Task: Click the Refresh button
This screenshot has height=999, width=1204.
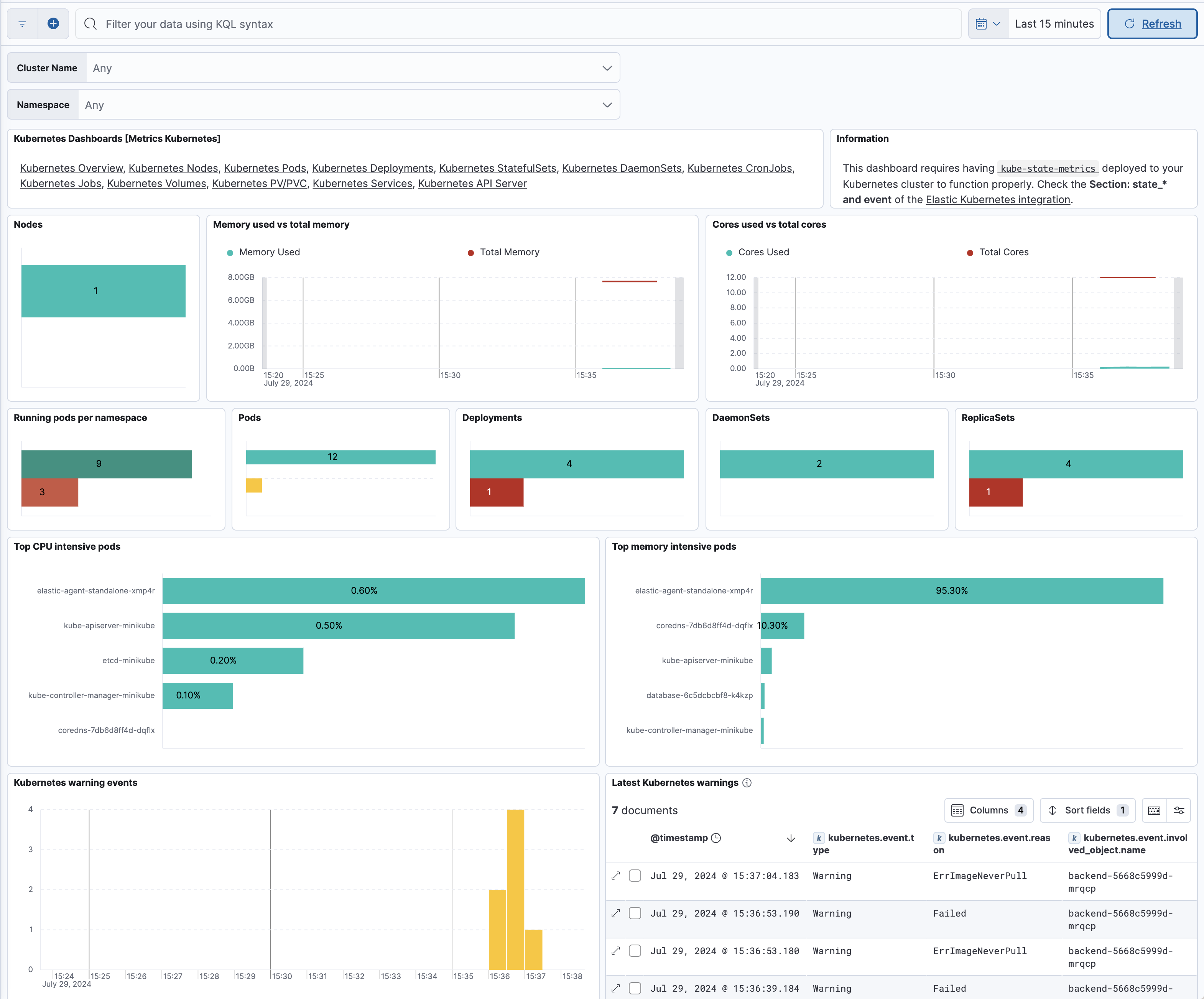Action: pos(1152,23)
